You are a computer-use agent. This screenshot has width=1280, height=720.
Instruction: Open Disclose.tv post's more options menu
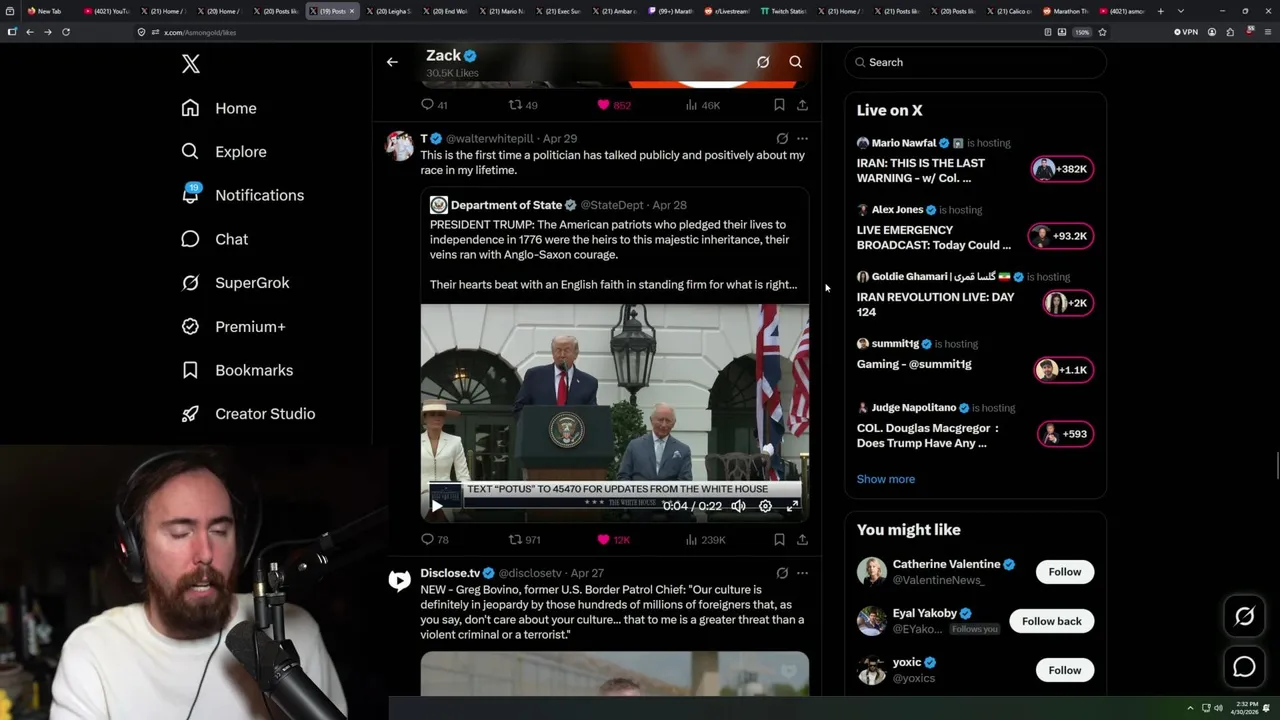click(x=802, y=573)
